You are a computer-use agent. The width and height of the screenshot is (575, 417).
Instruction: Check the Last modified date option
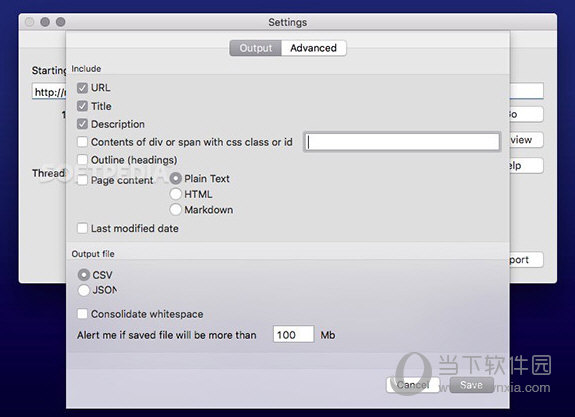pyautogui.click(x=82, y=228)
